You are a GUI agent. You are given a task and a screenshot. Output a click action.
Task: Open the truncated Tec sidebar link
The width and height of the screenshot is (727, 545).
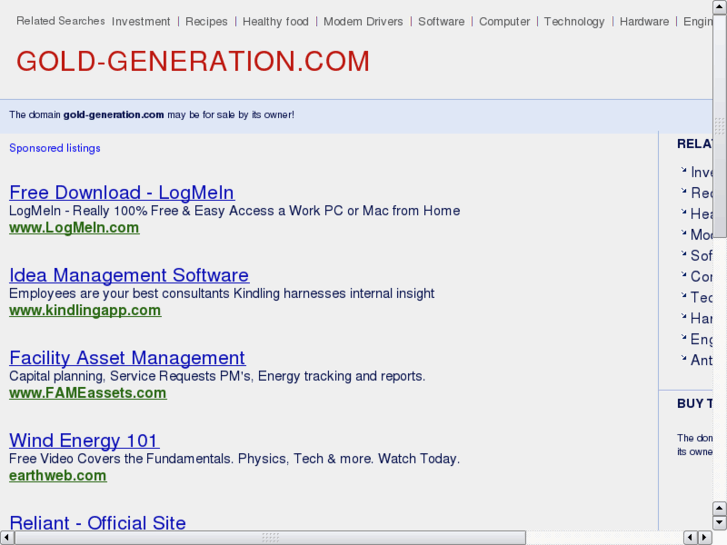tap(701, 297)
